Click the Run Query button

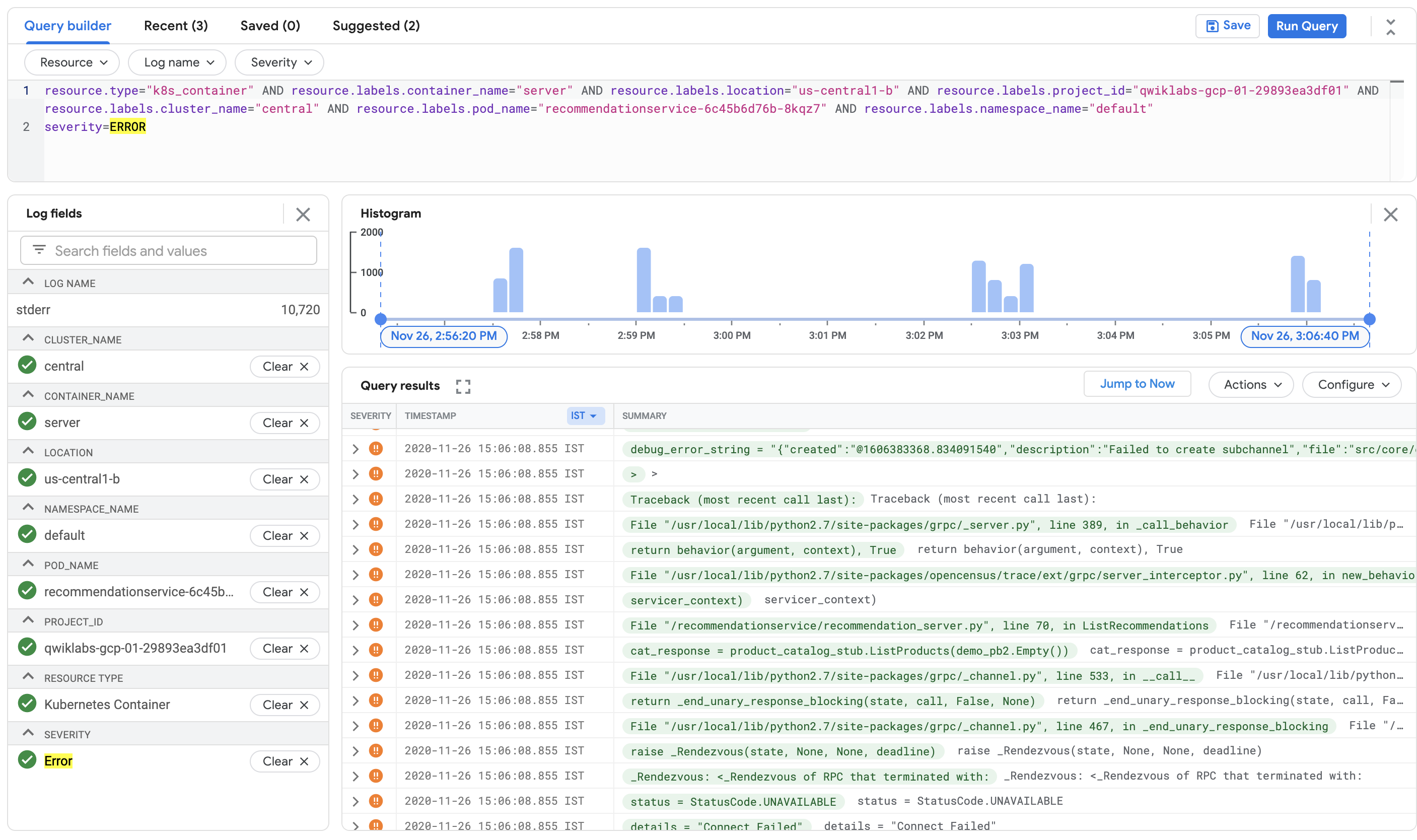1306,26
